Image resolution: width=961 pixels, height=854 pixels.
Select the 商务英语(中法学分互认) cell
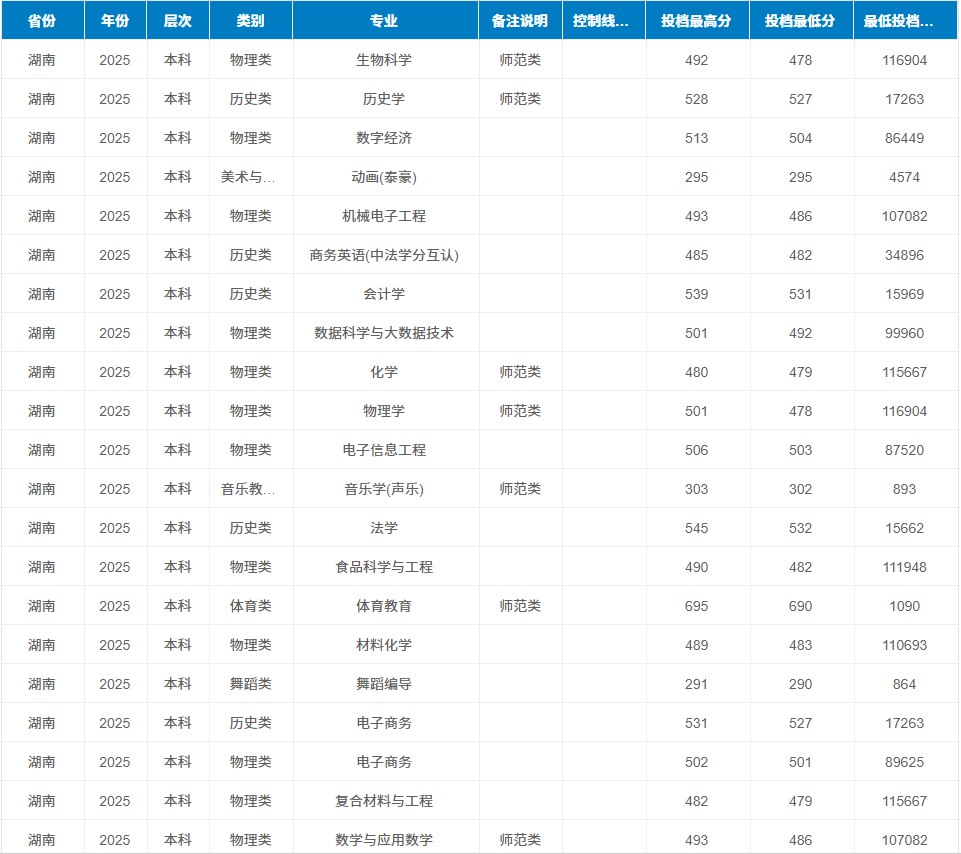point(384,255)
